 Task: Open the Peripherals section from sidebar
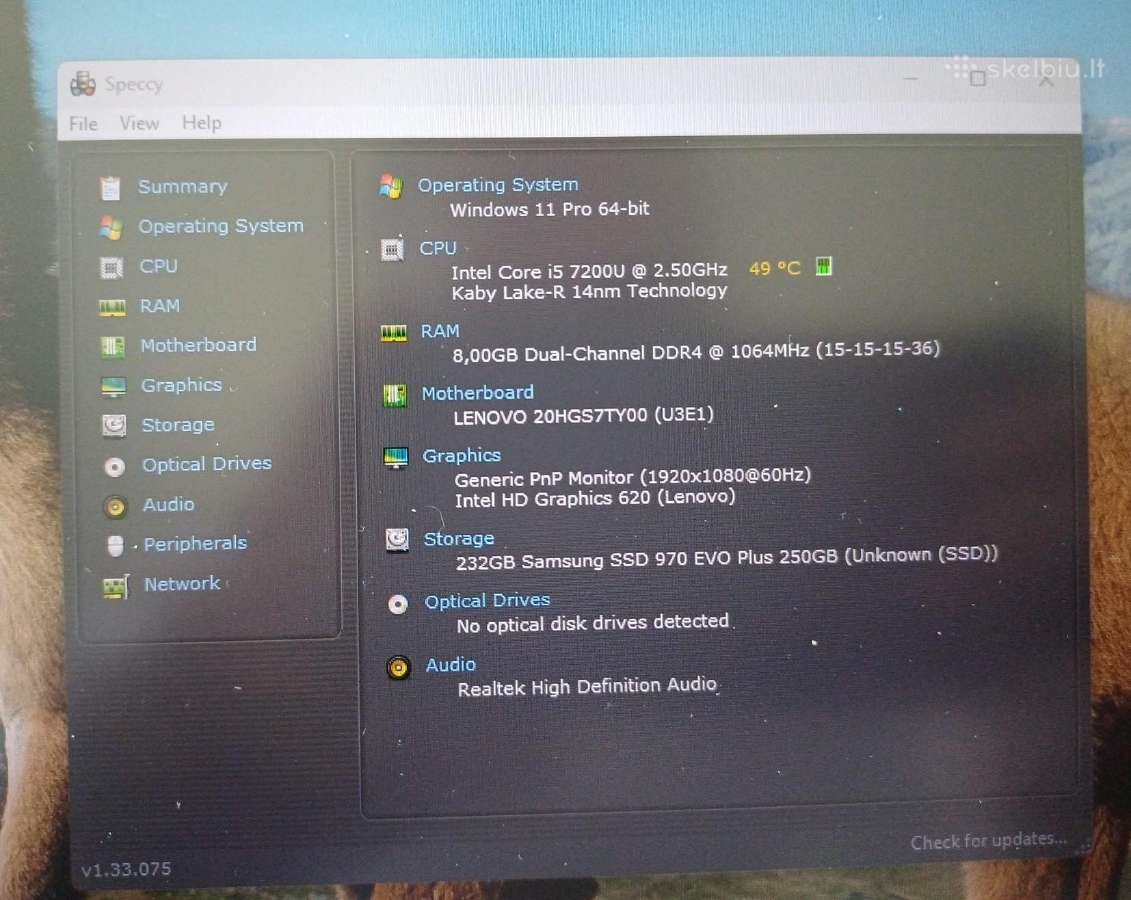[195, 544]
